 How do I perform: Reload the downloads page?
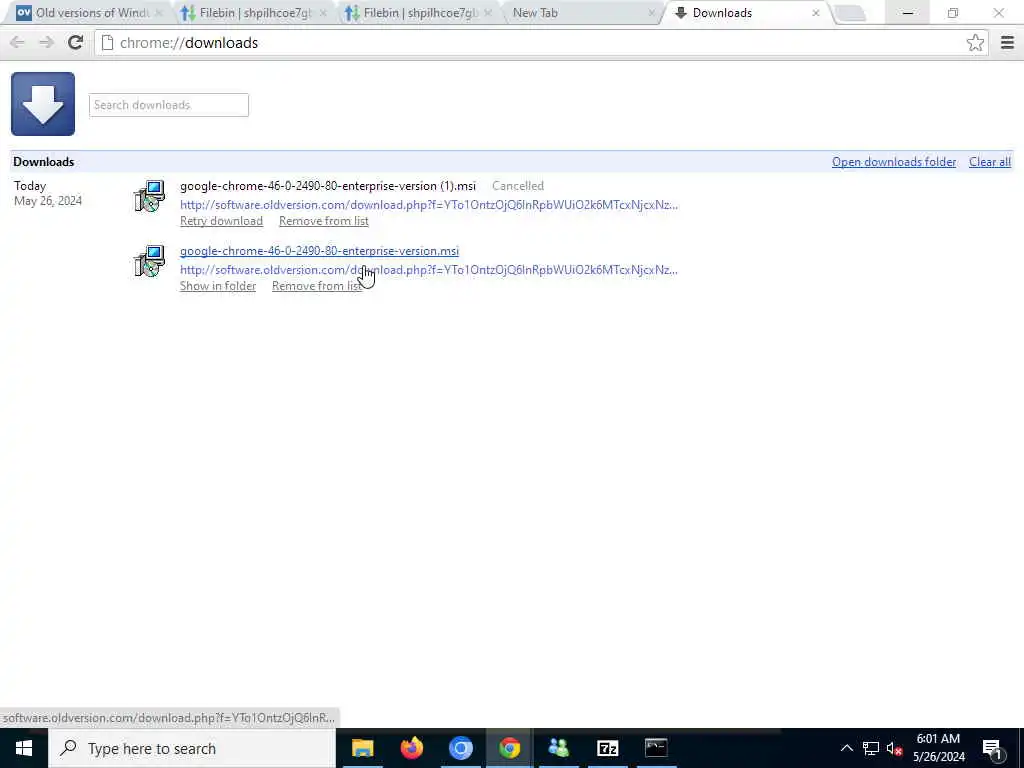(75, 42)
